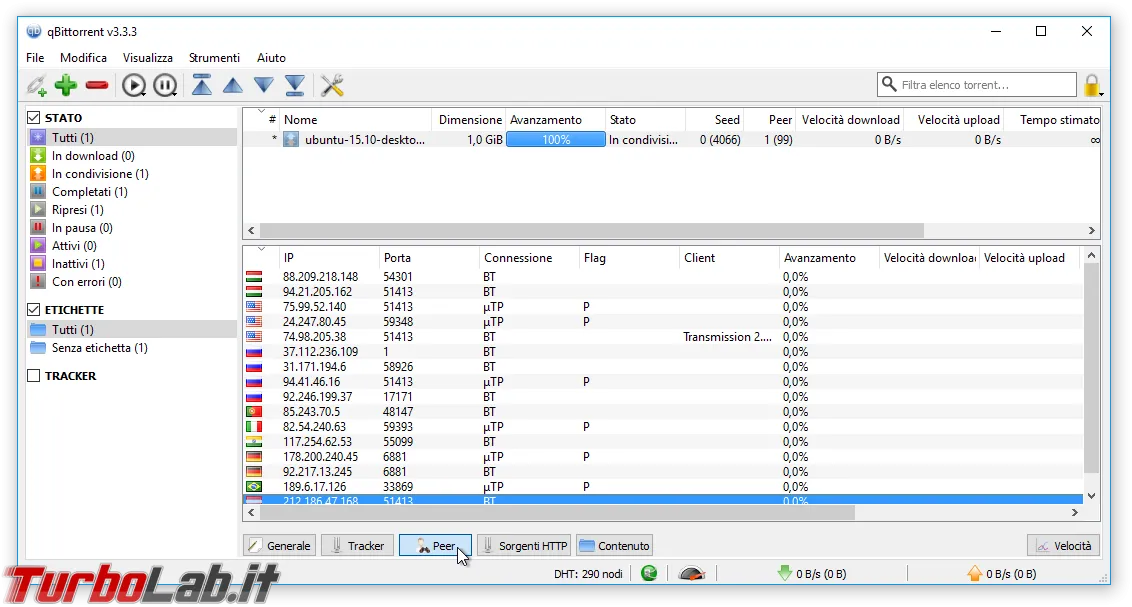The width and height of the screenshot is (1132, 607).
Task: Click green download arrow in status bar
Action: [785, 574]
